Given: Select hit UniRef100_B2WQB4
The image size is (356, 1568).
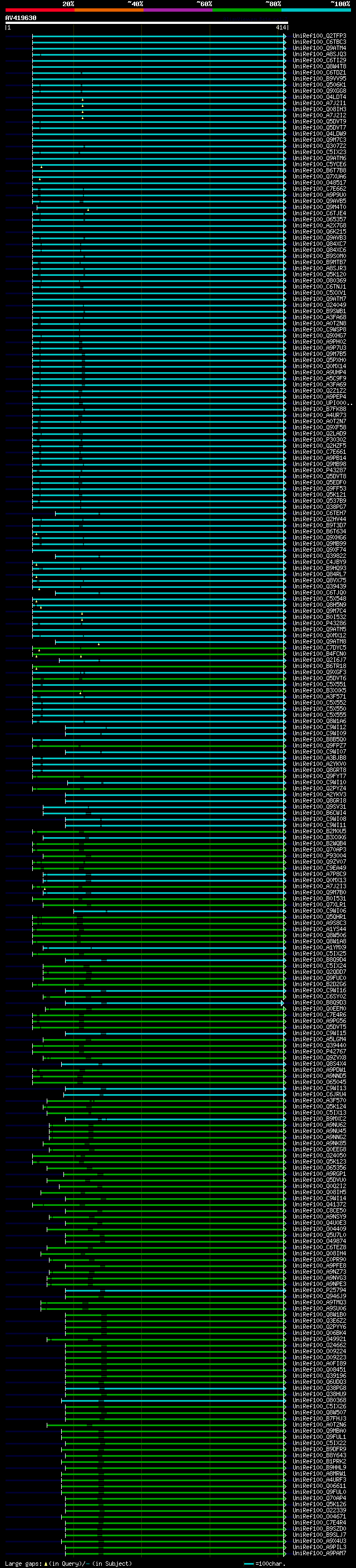Looking at the screenshot, I should pyautogui.click(x=319, y=844).
